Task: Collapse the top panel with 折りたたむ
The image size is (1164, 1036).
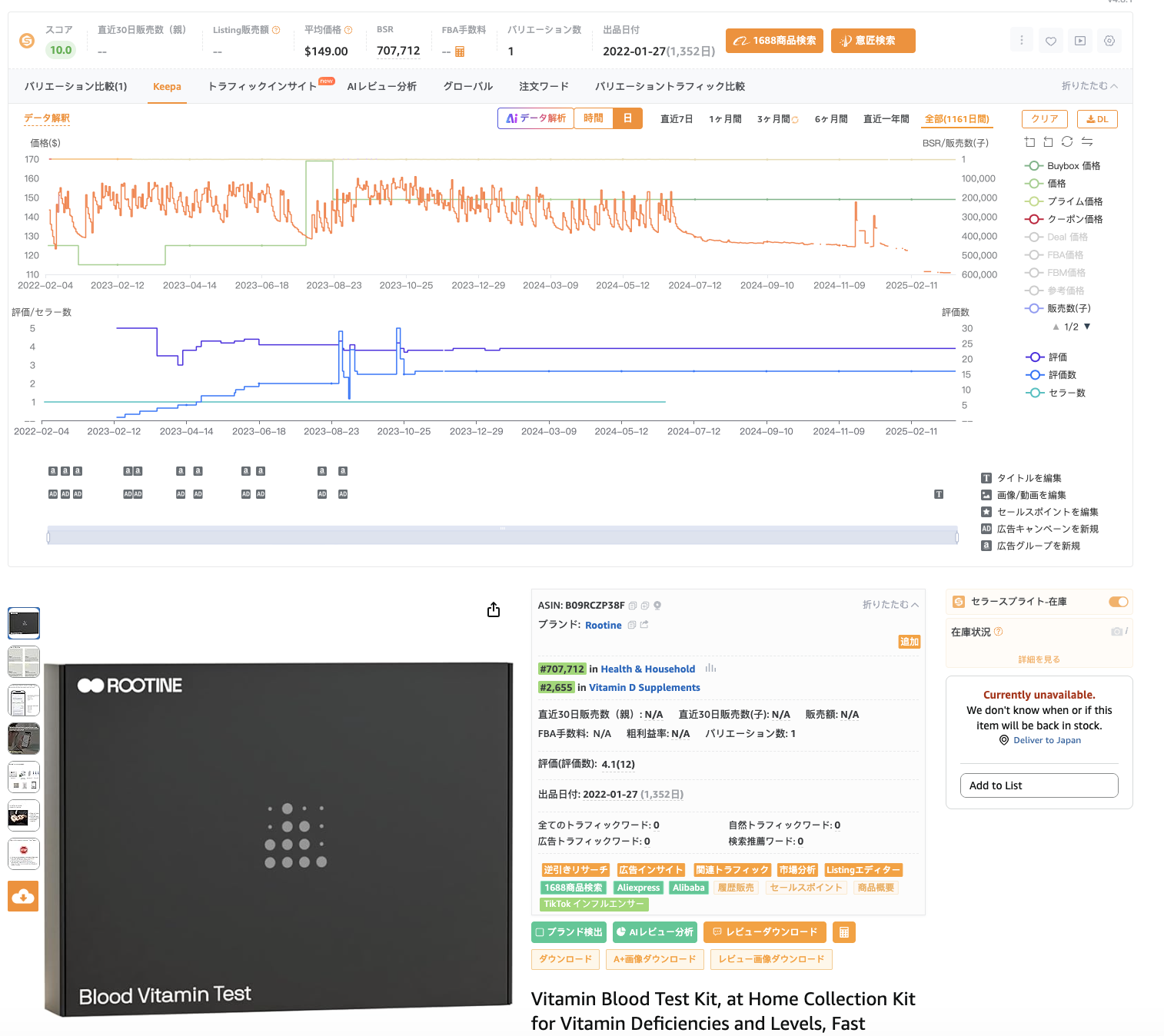Action: coord(1089,86)
